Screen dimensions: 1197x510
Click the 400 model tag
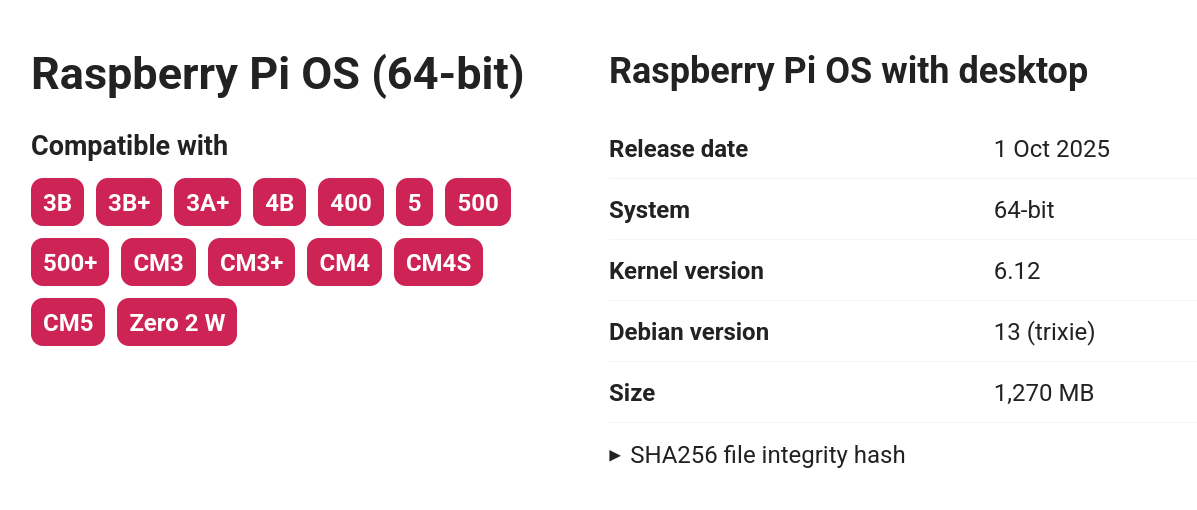coord(351,203)
